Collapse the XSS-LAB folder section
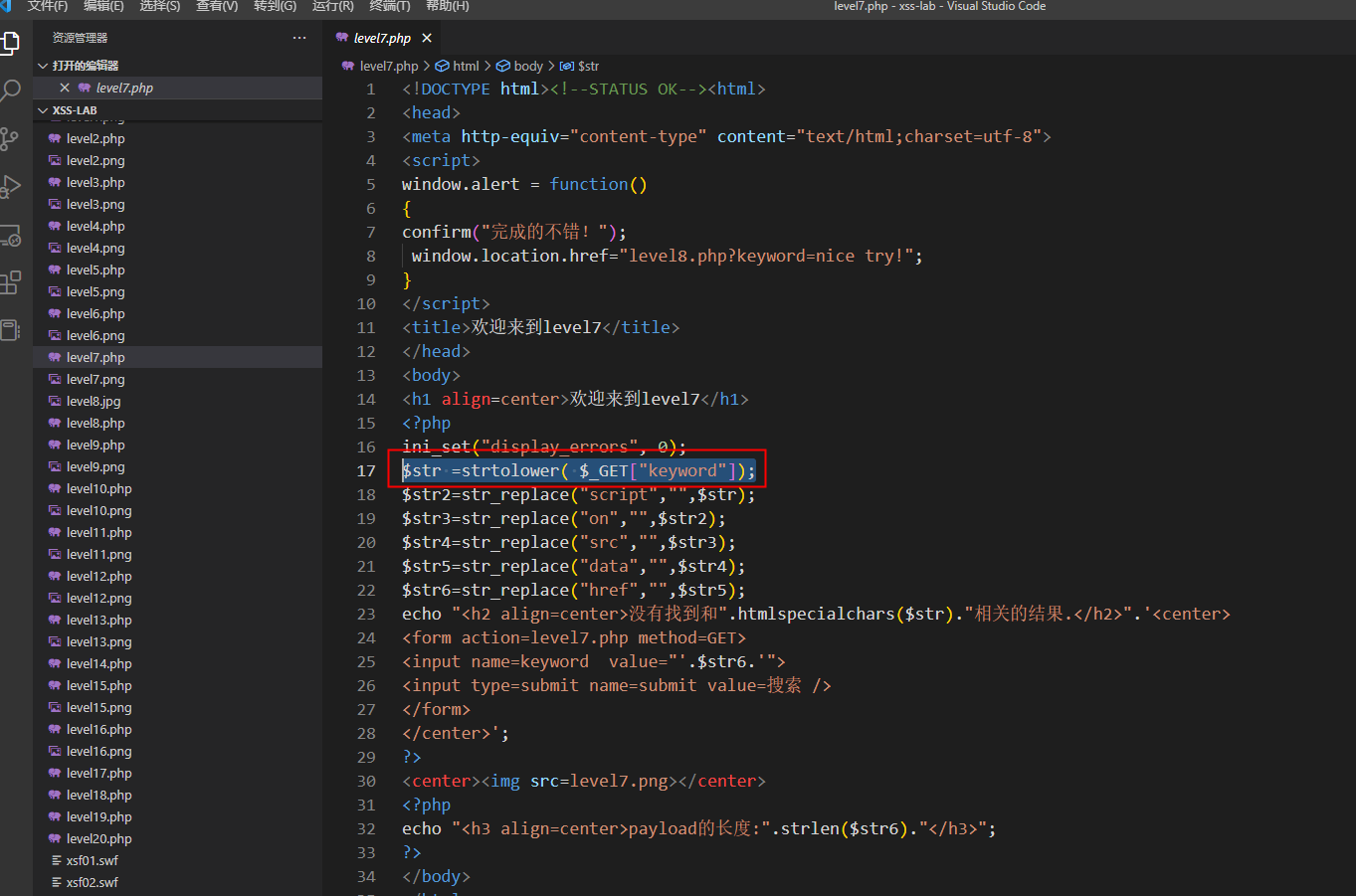 (x=43, y=110)
